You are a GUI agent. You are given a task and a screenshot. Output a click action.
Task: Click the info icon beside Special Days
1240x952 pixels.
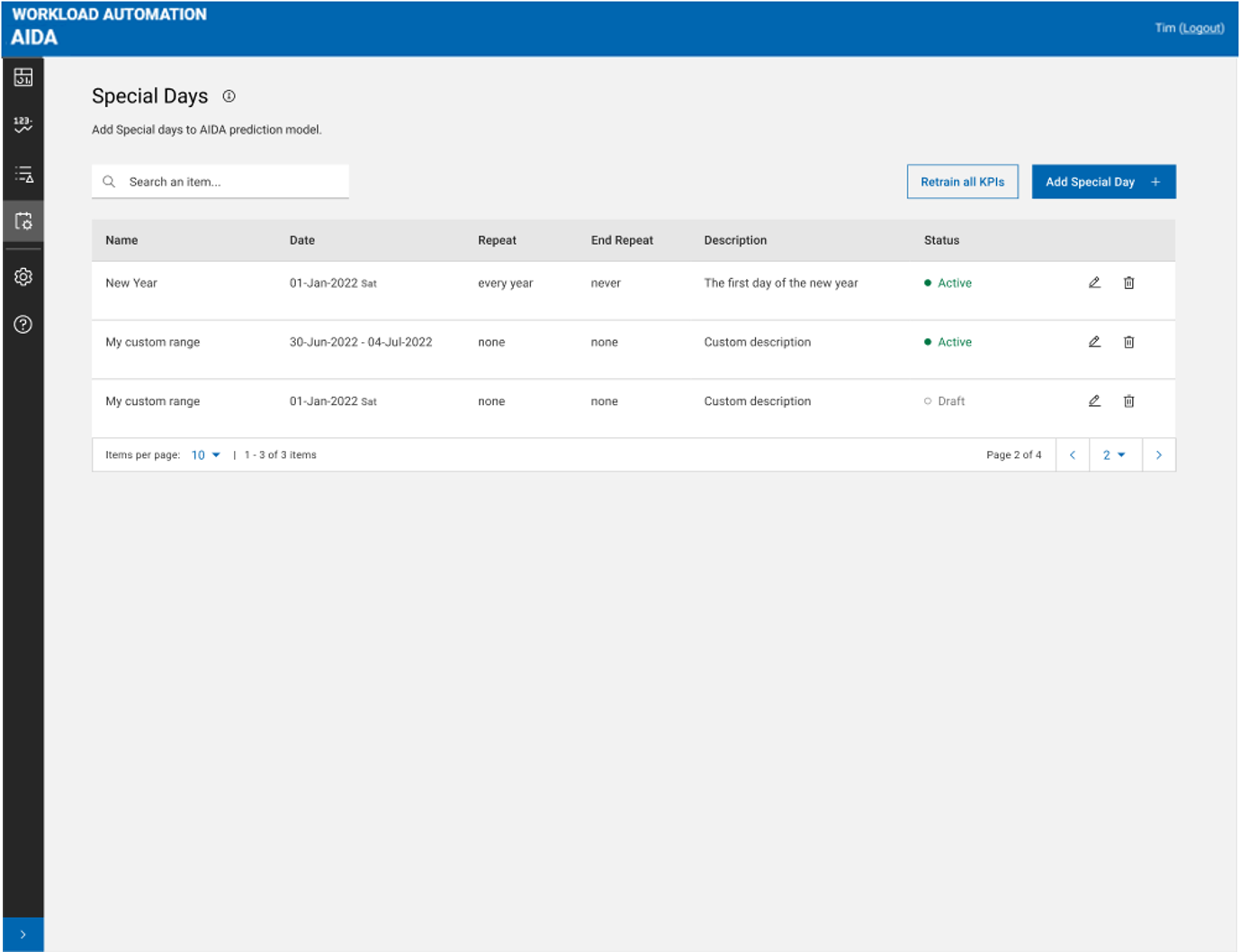(x=229, y=96)
